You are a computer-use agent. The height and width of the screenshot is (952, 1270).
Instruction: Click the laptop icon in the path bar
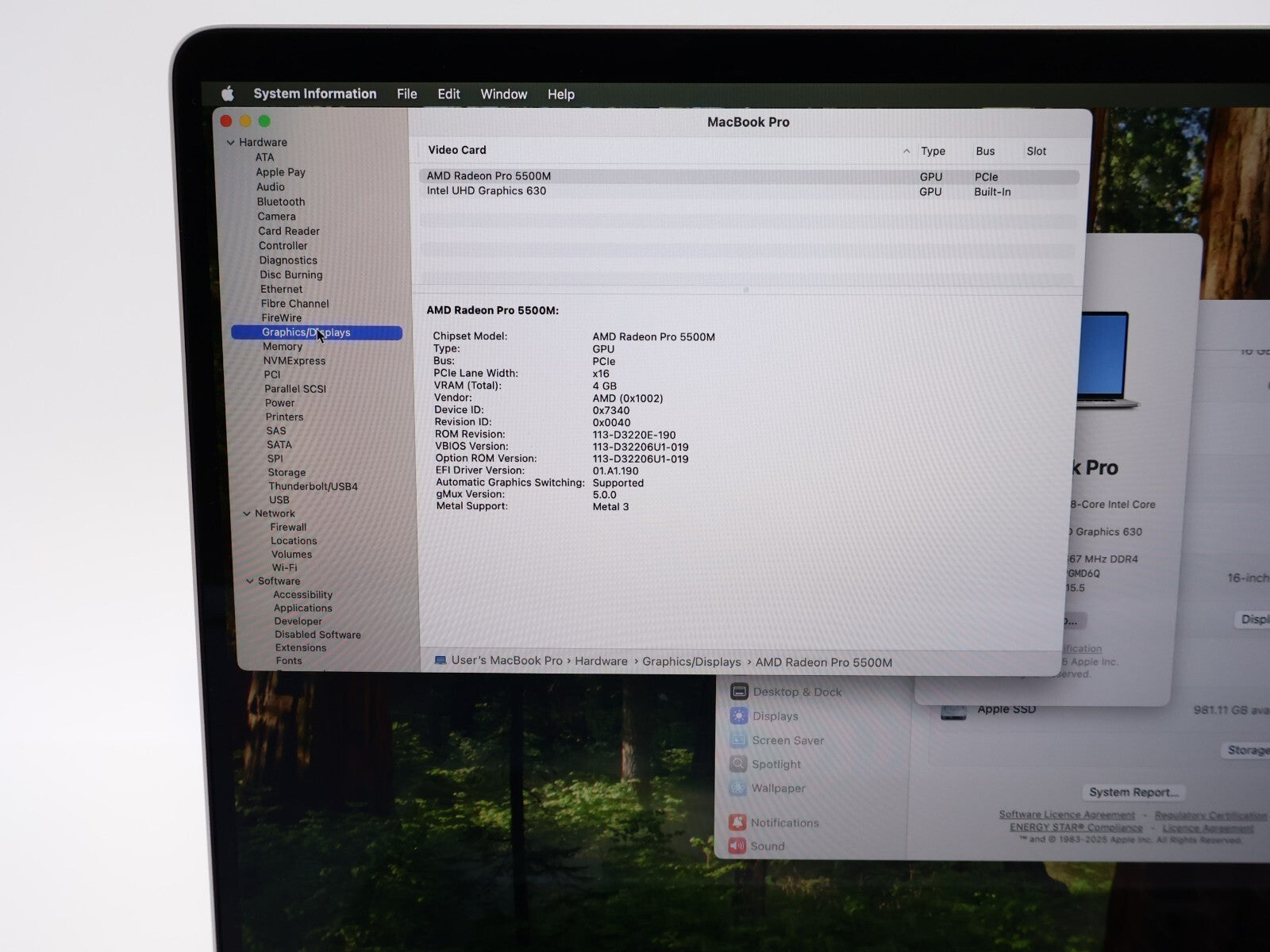(x=441, y=660)
